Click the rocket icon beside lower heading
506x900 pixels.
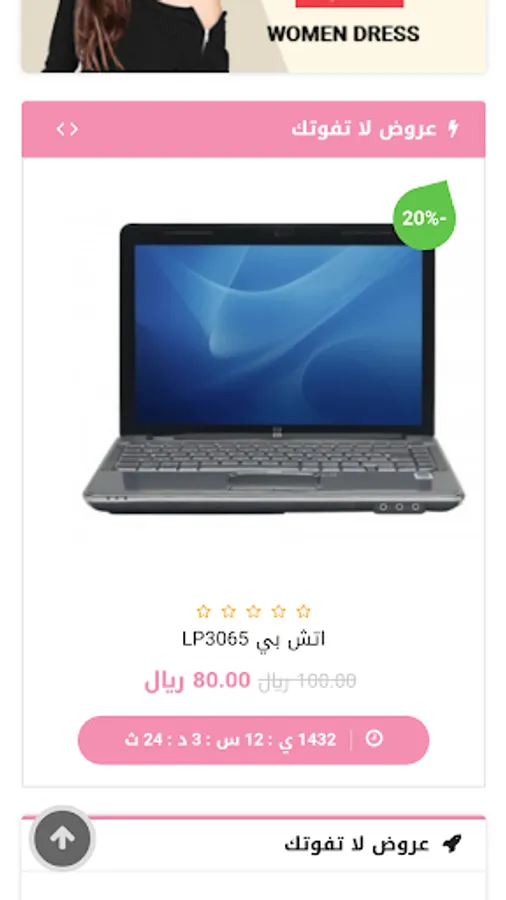click(452, 844)
